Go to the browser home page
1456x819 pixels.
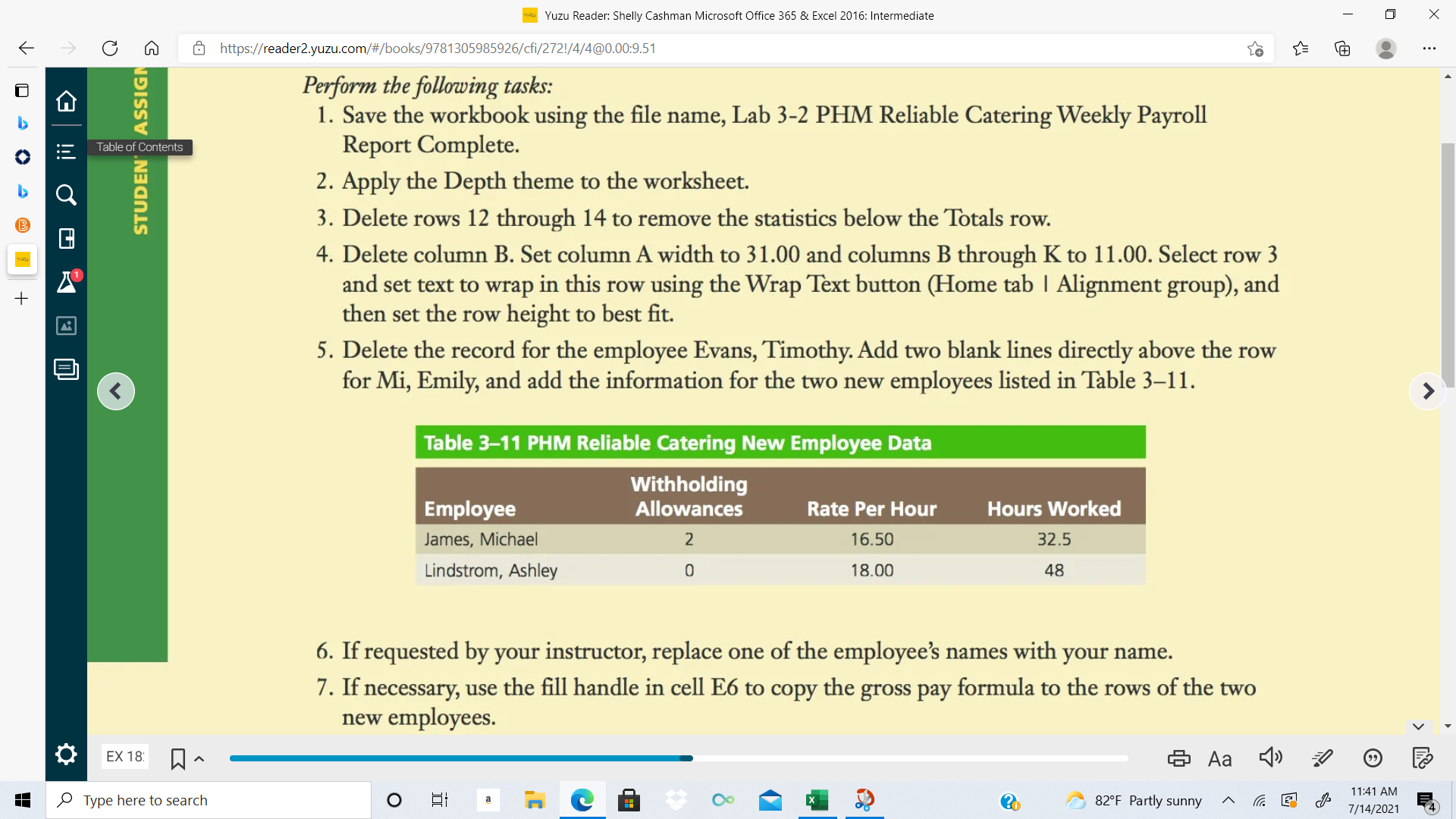(x=152, y=49)
